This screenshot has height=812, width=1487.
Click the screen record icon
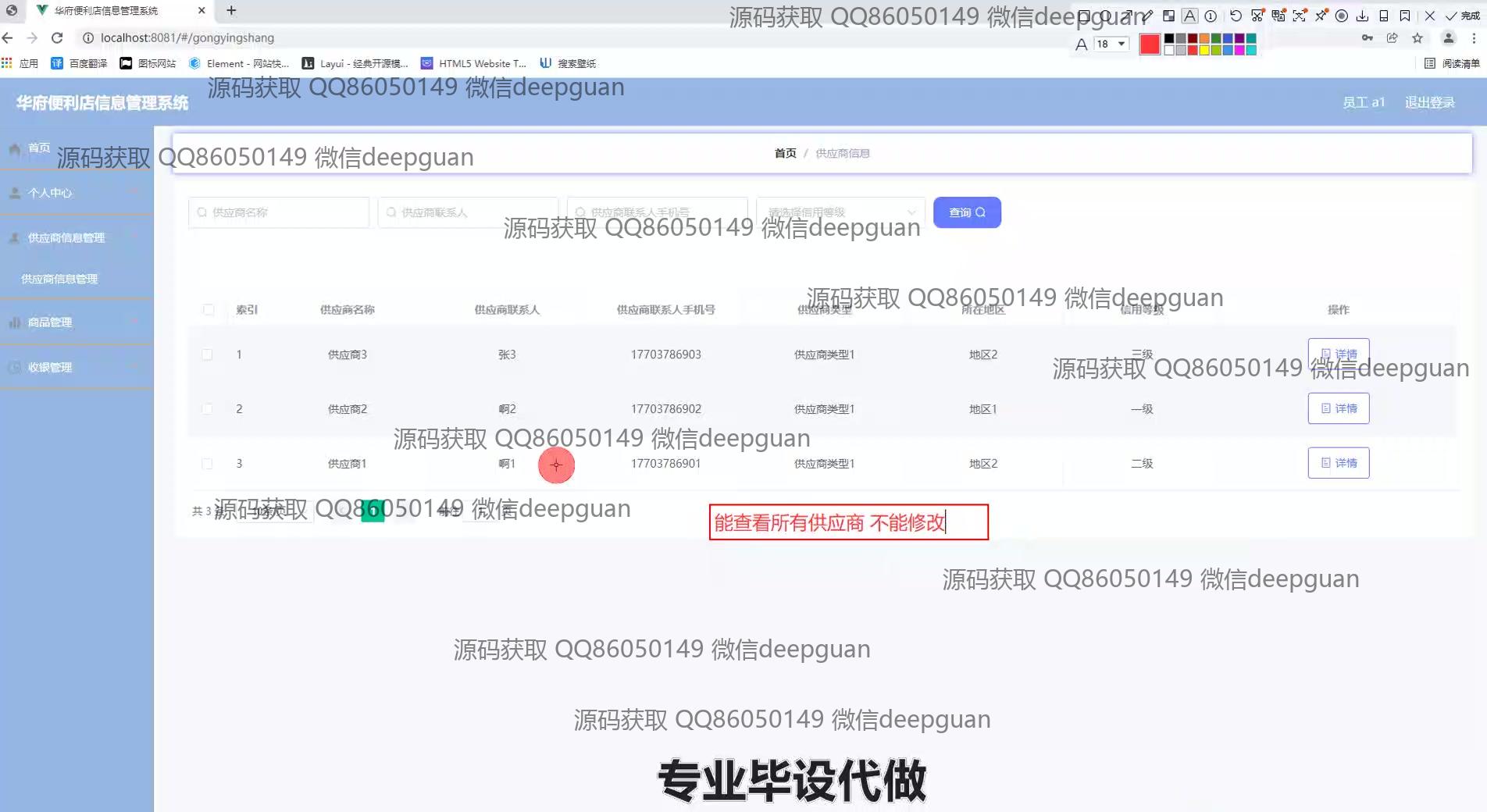pyautogui.click(x=1342, y=16)
